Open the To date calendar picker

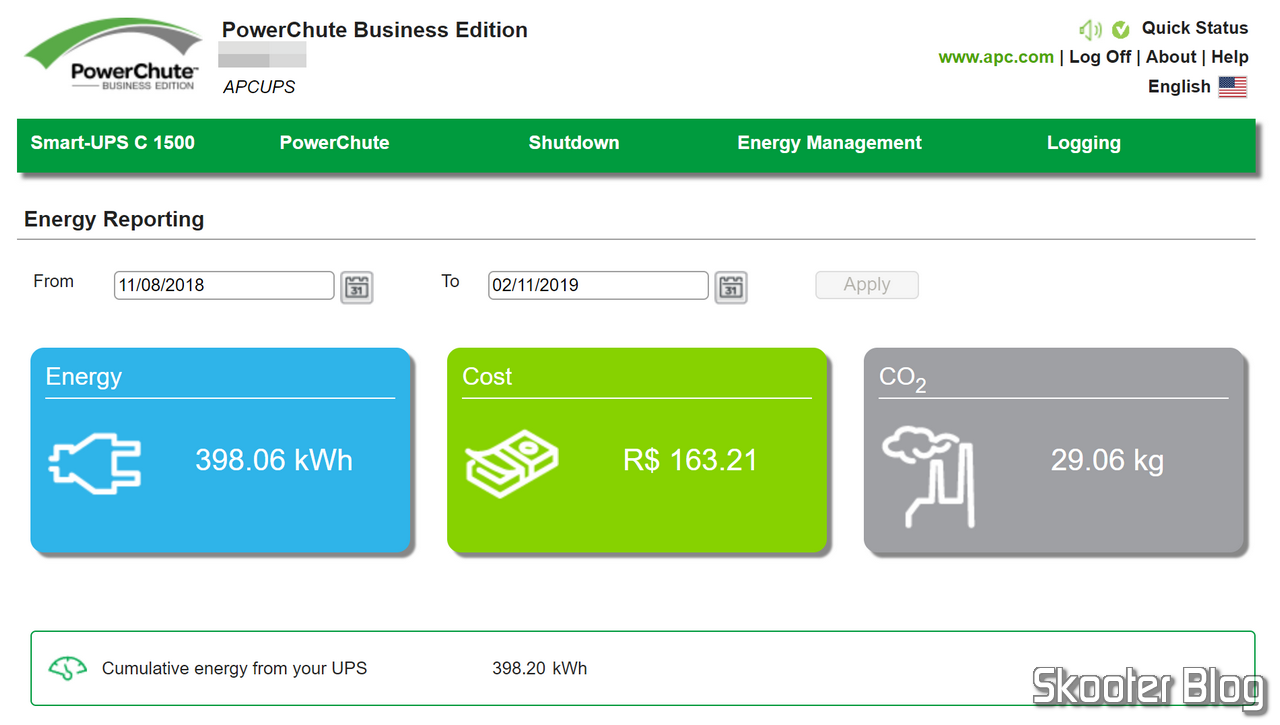[731, 287]
